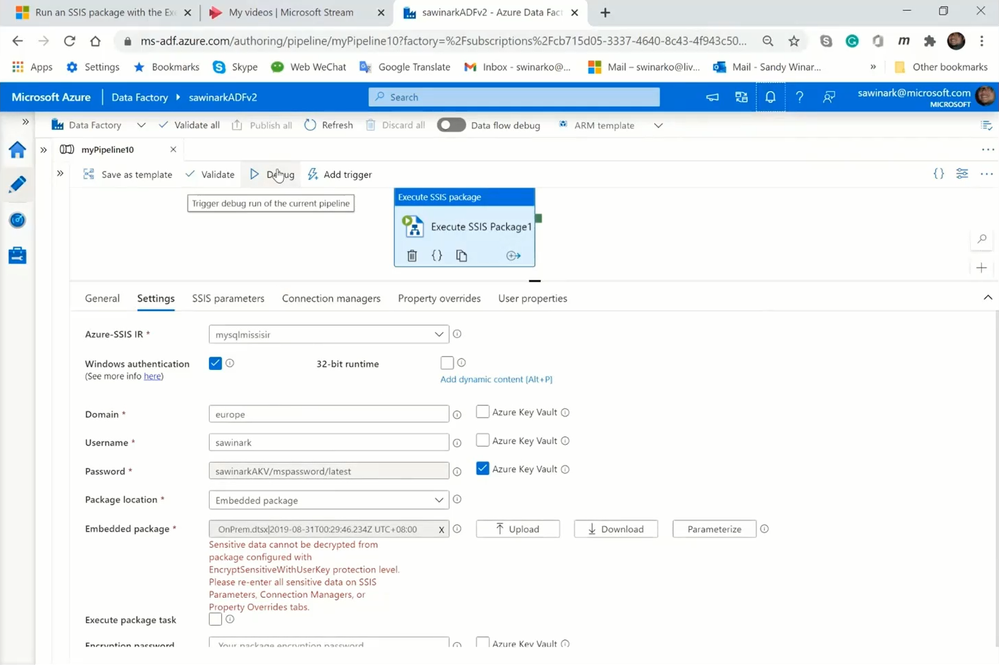
Task: Click Upload package button
Action: [x=518, y=529]
